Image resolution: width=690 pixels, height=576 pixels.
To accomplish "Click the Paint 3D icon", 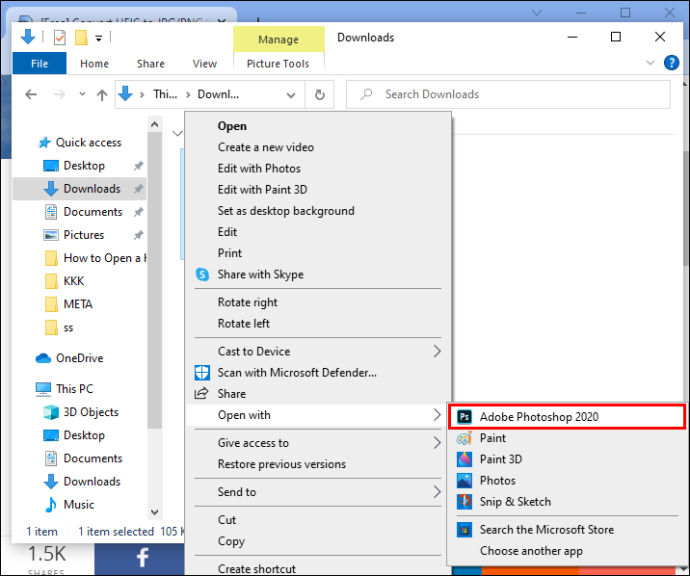I will coord(464,459).
